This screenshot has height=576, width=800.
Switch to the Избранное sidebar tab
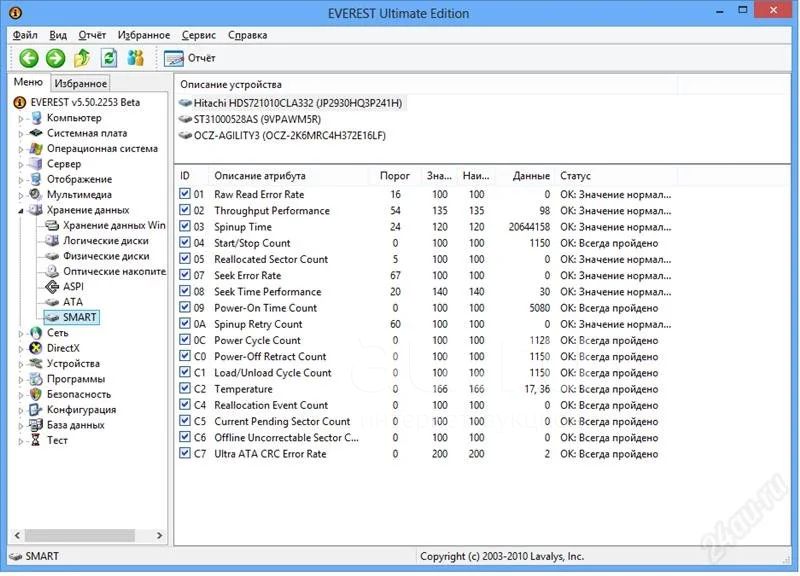tap(81, 83)
